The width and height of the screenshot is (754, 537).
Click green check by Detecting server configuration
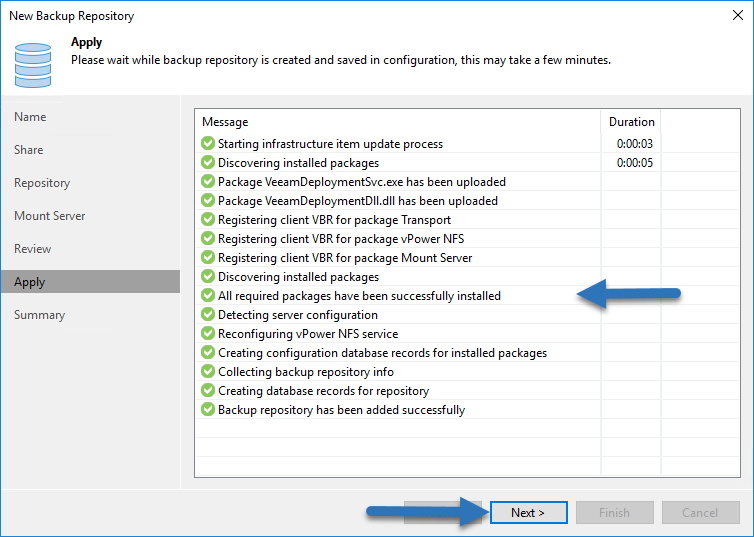[x=208, y=314]
